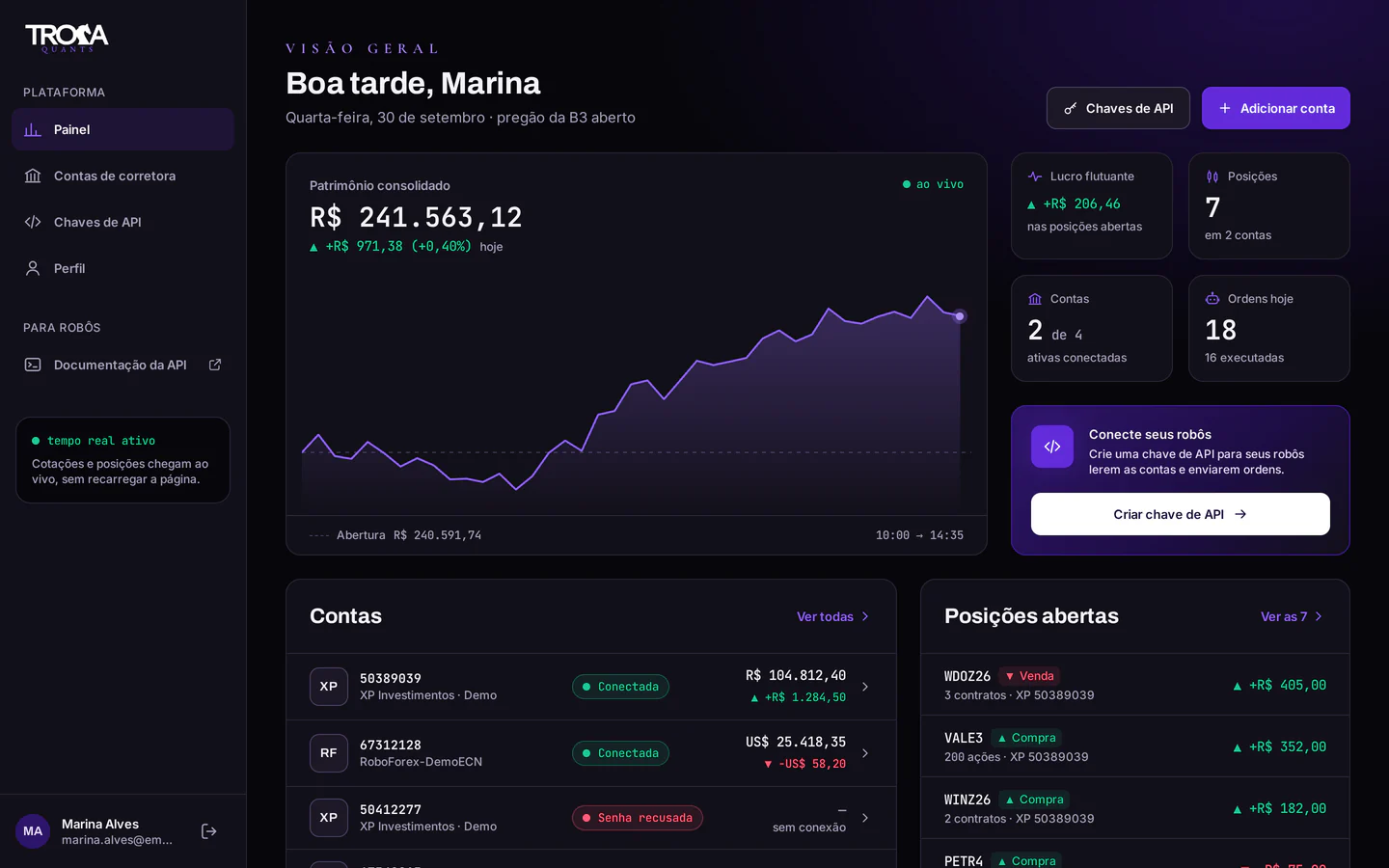Click the logout icon next to Marina Alves

pos(208,831)
